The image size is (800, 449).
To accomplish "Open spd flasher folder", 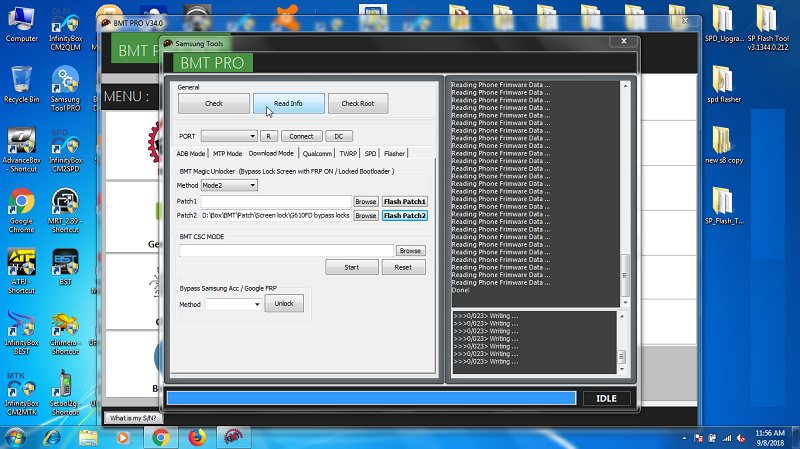I will pyautogui.click(x=724, y=85).
